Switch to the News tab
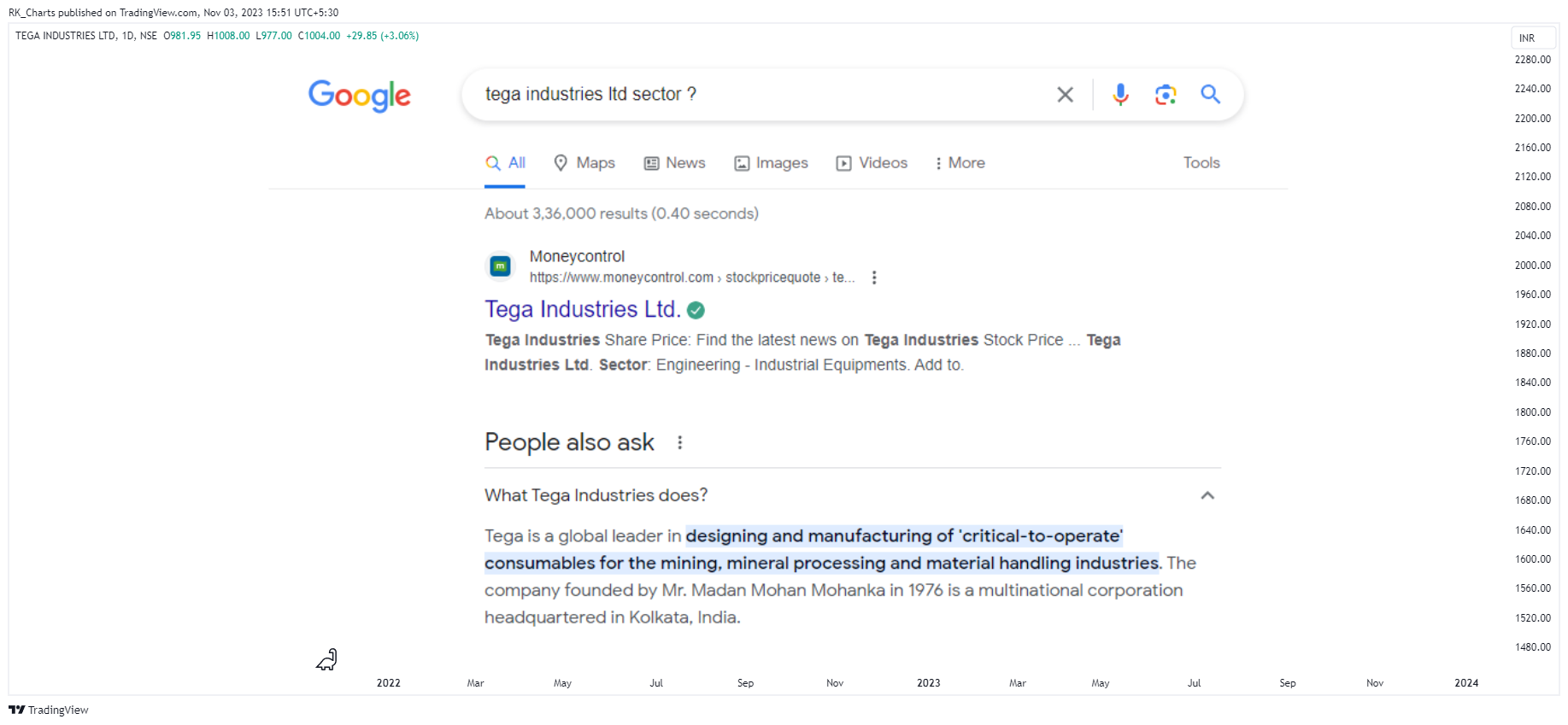Screen dimensions: 1568x725 [x=674, y=163]
